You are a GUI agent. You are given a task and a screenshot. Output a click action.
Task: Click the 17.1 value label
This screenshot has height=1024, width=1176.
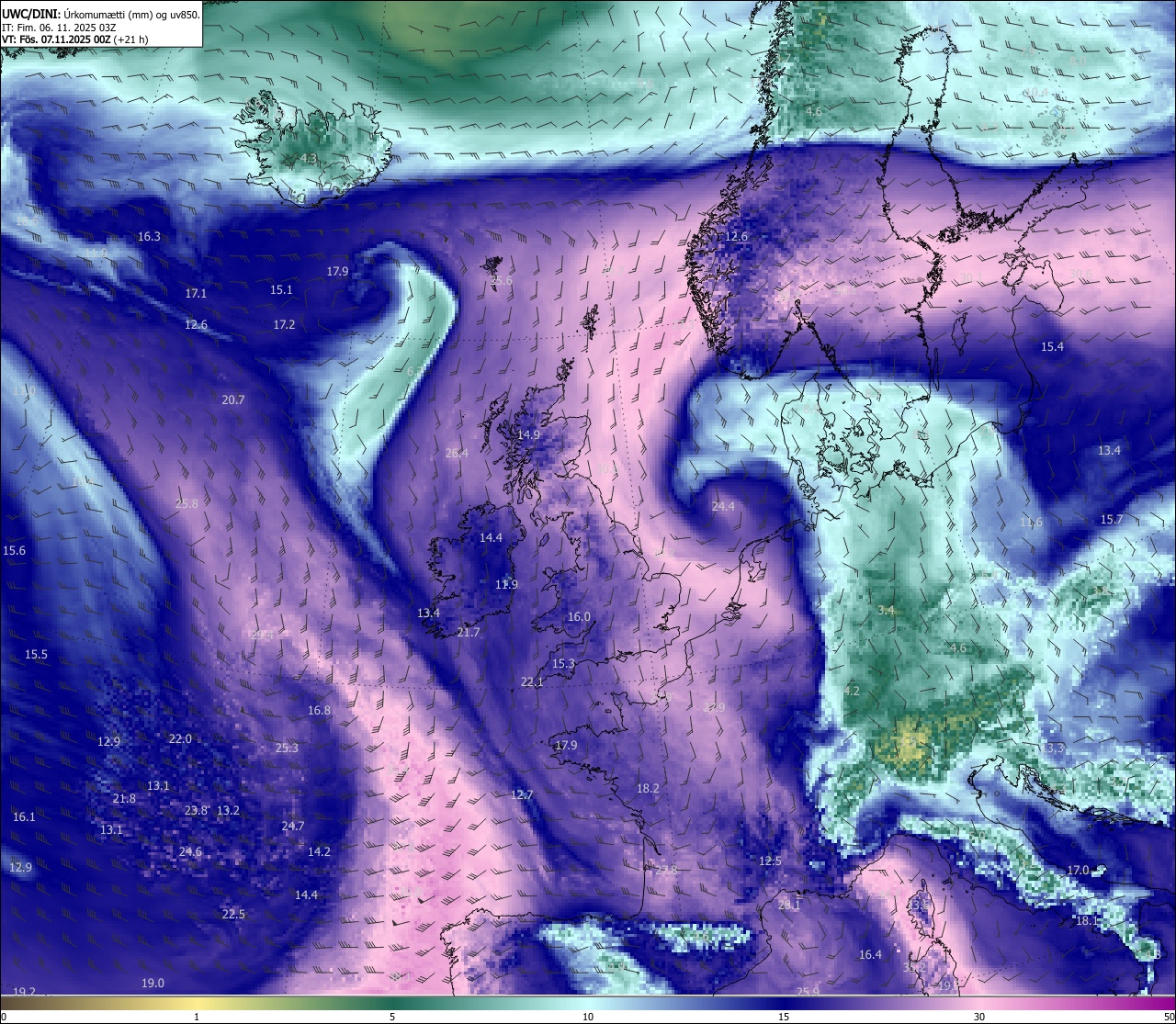tap(196, 293)
